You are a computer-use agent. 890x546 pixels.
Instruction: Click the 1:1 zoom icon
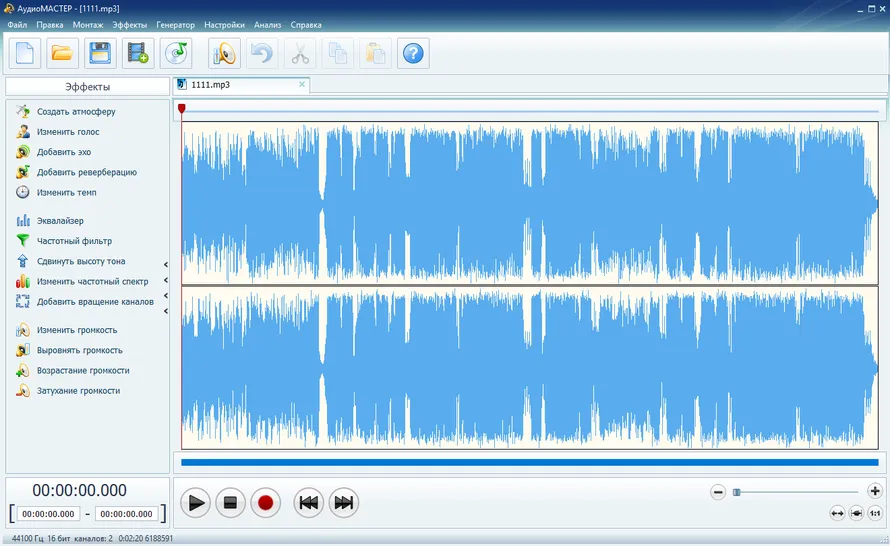pos(875,514)
